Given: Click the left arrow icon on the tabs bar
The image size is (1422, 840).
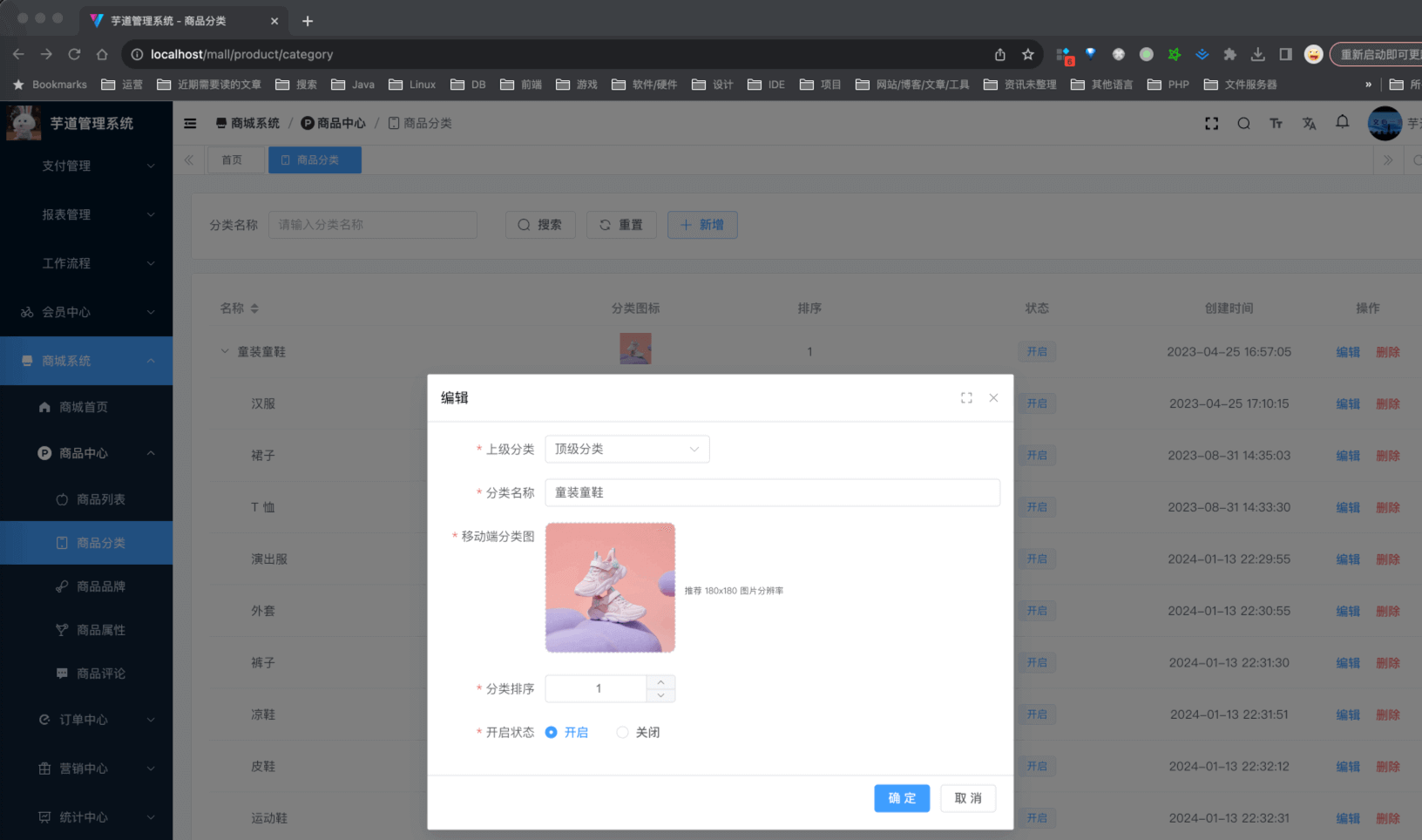Looking at the screenshot, I should pyautogui.click(x=188, y=159).
